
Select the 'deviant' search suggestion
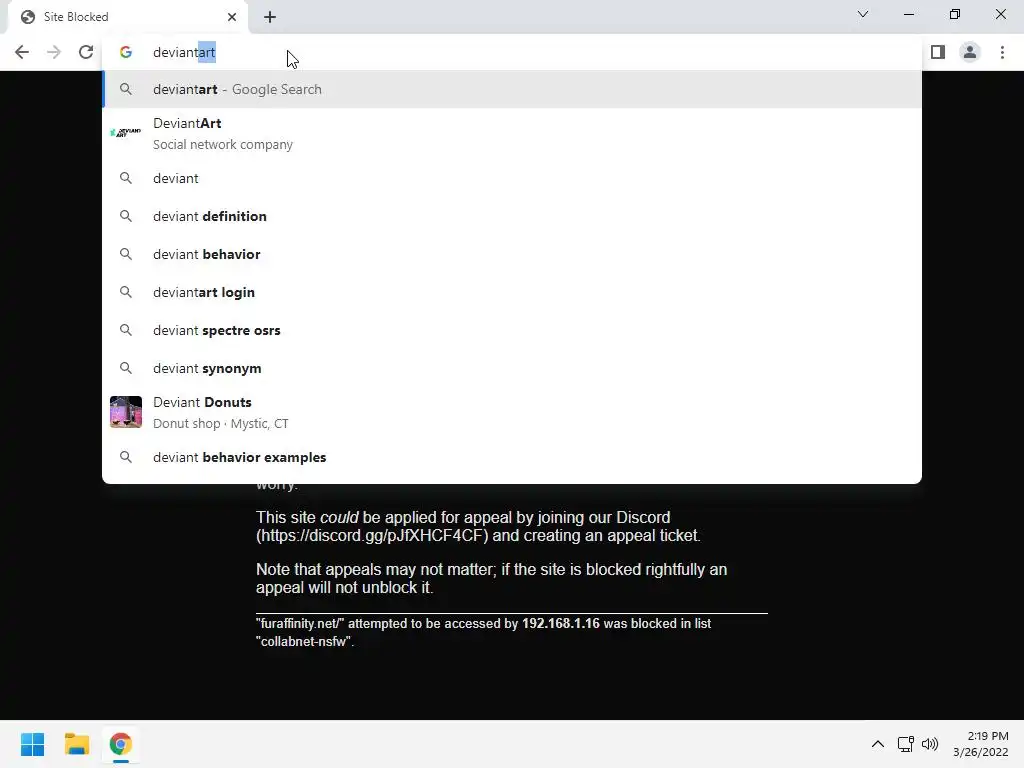512,178
